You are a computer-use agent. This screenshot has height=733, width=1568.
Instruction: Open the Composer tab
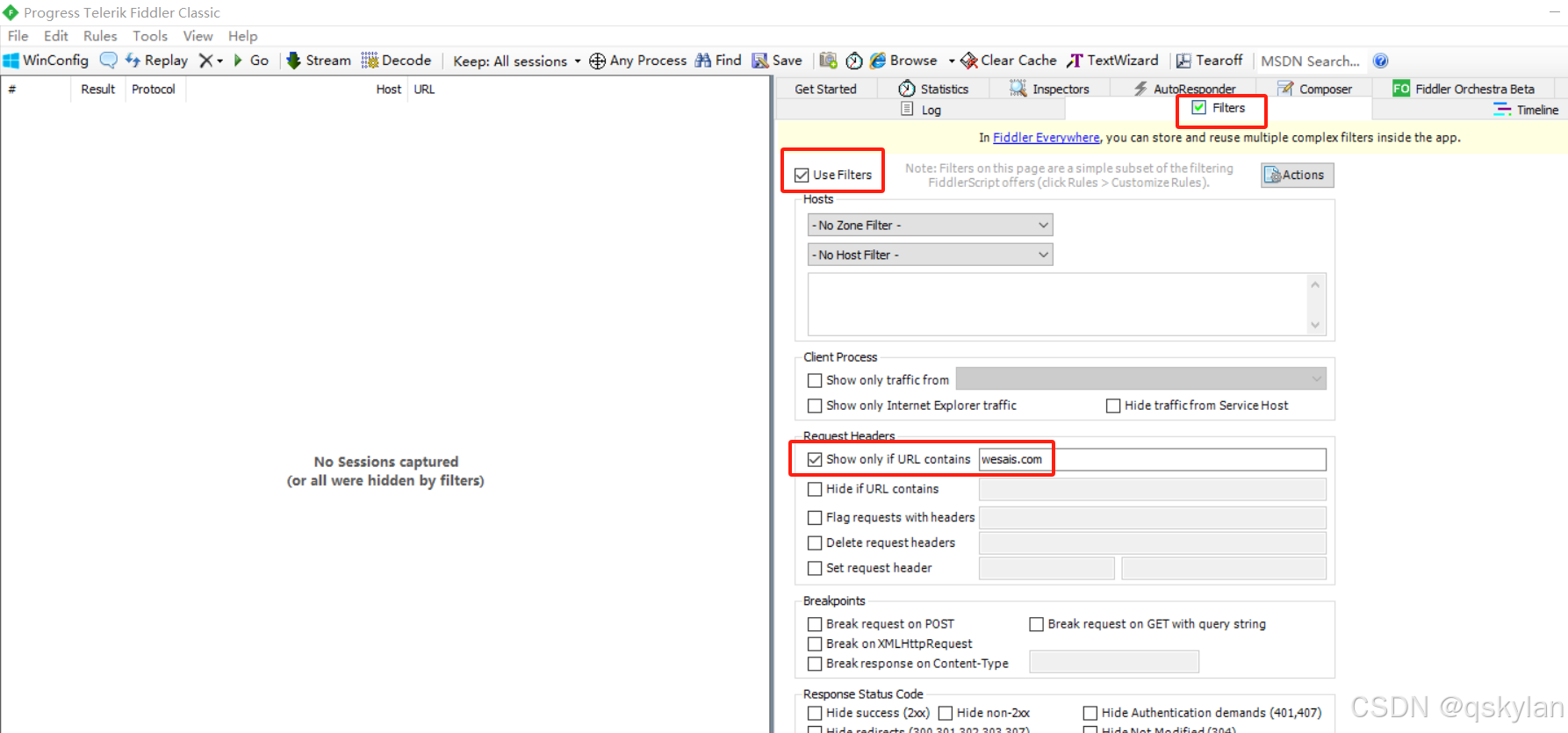click(x=1314, y=89)
